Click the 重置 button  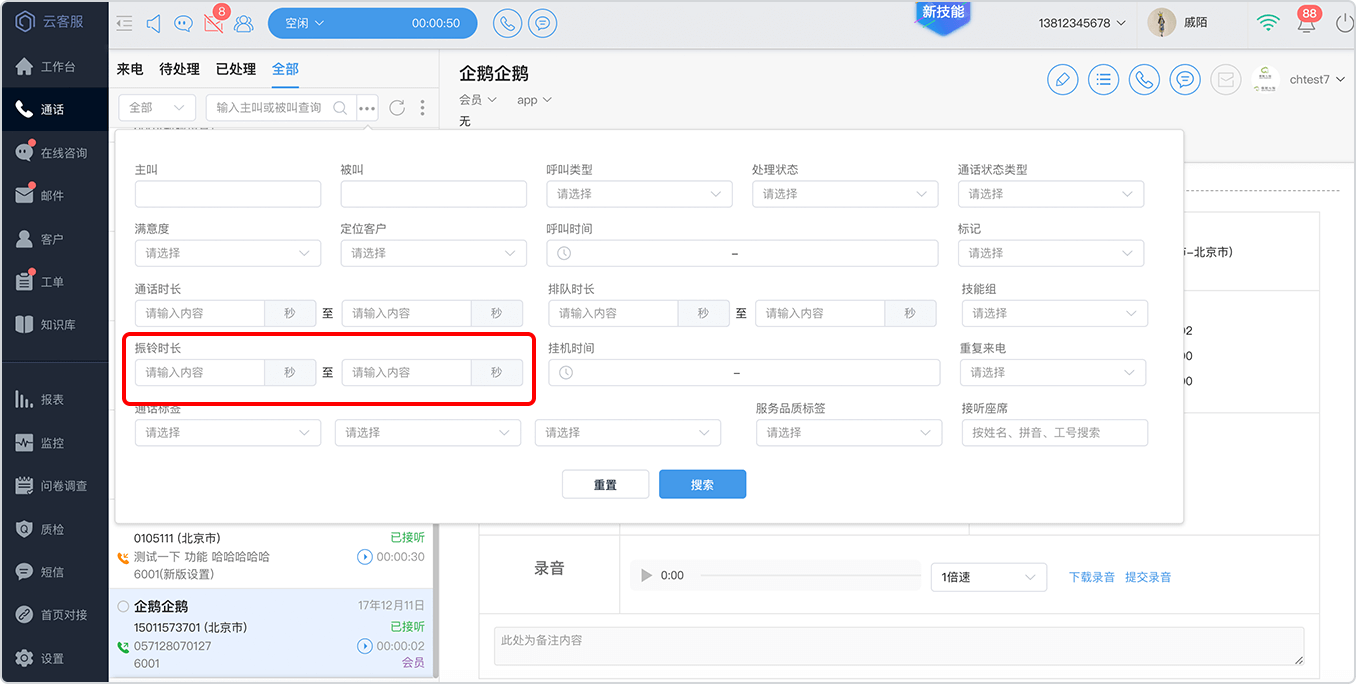tap(605, 484)
